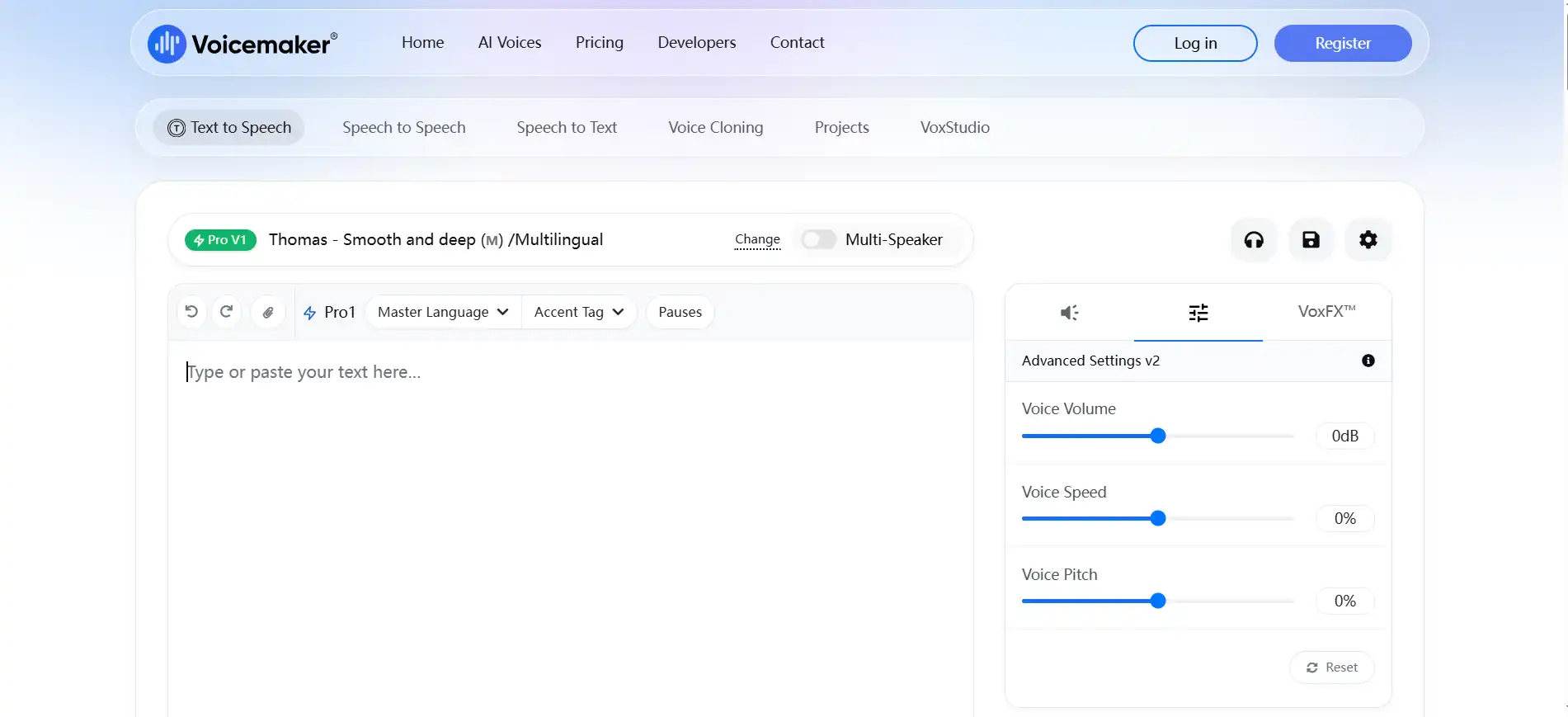1568x717 pixels.
Task: Click the Reset settings button
Action: 1332,667
